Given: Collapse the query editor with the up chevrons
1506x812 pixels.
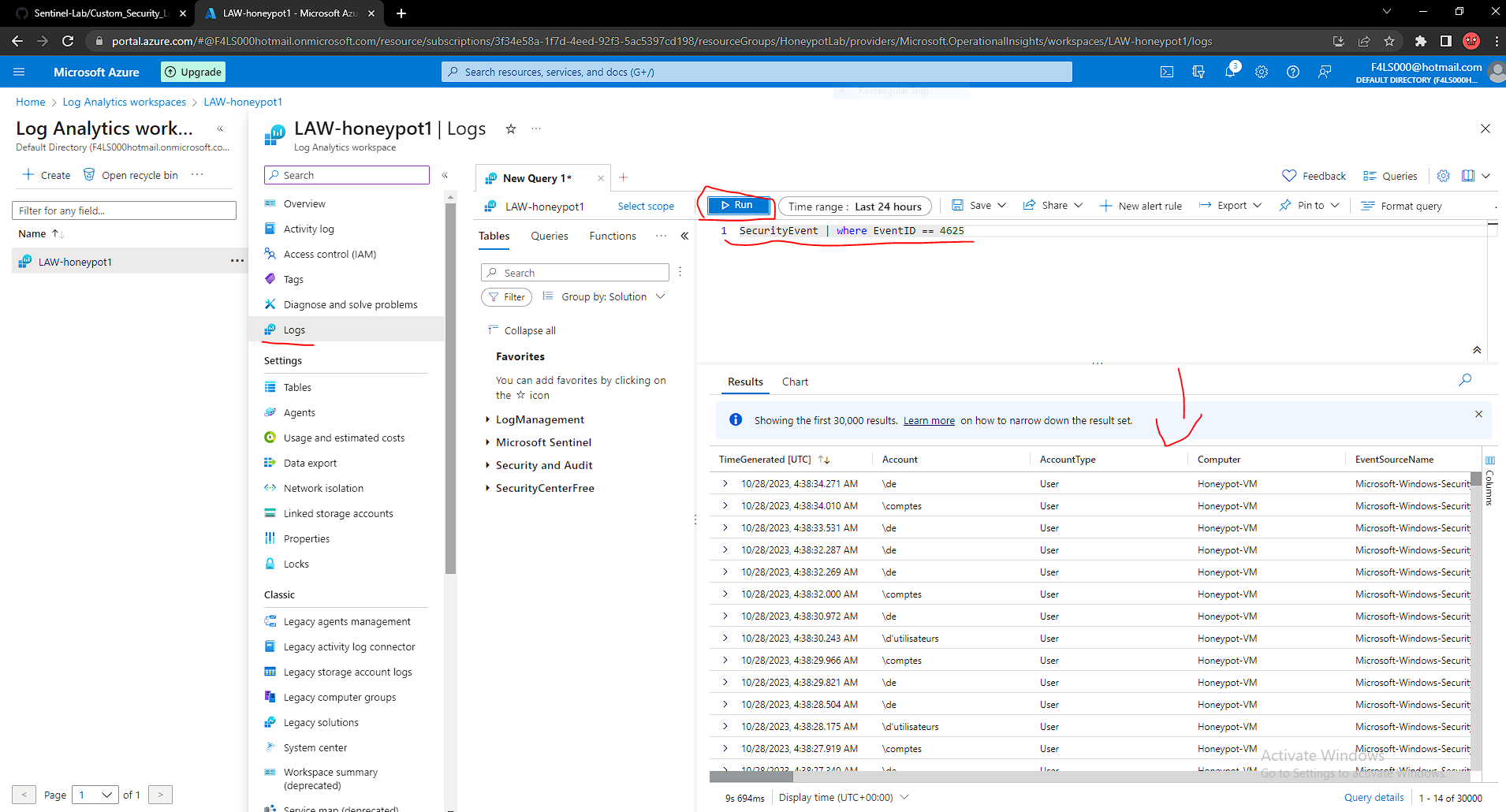Looking at the screenshot, I should click(1477, 350).
